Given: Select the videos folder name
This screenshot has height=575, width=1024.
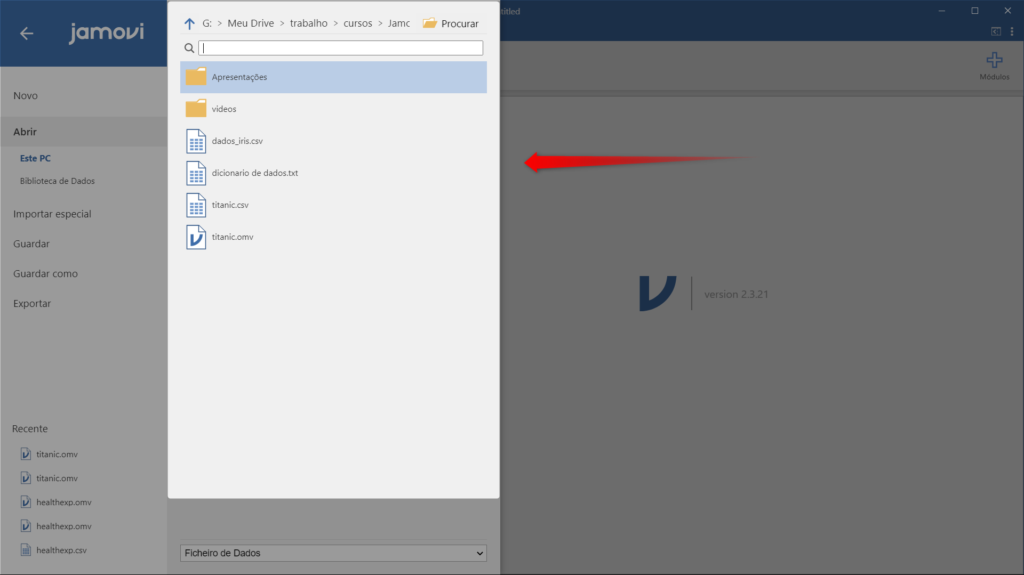Looking at the screenshot, I should [224, 109].
